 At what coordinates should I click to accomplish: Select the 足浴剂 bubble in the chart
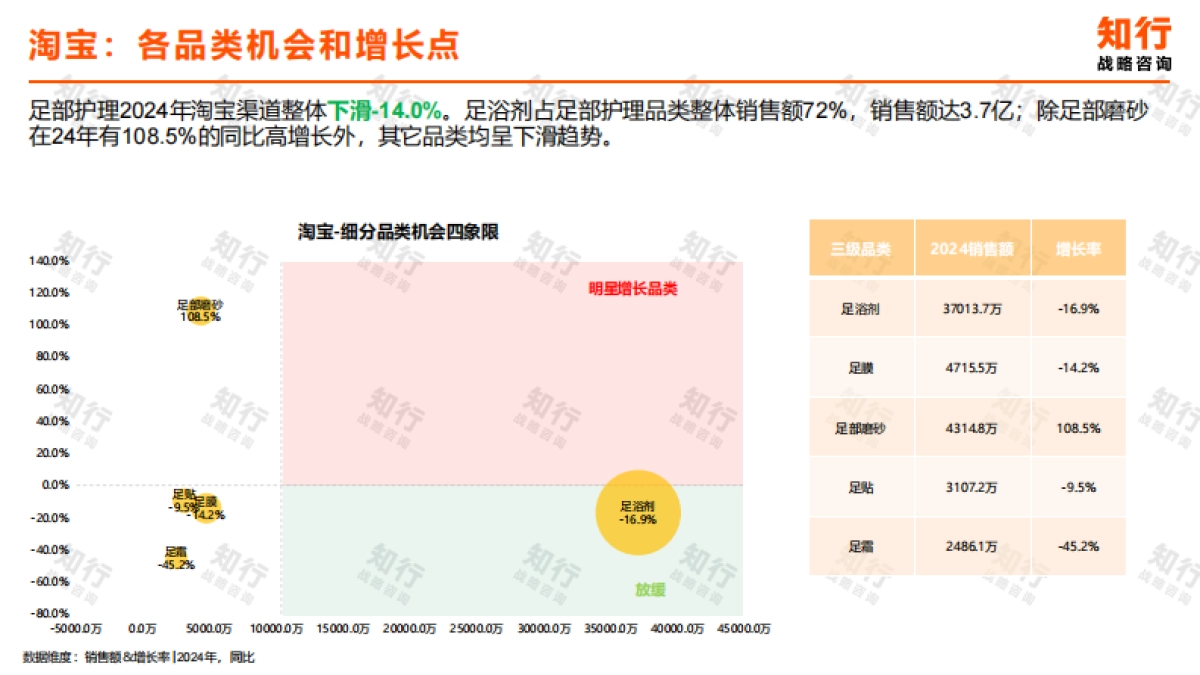coord(638,512)
